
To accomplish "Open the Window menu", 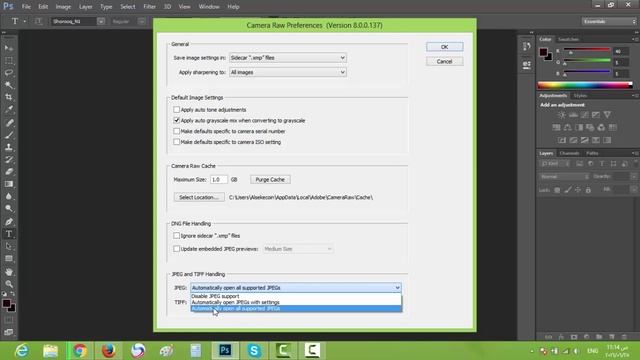I will pyautogui.click(x=209, y=7).
